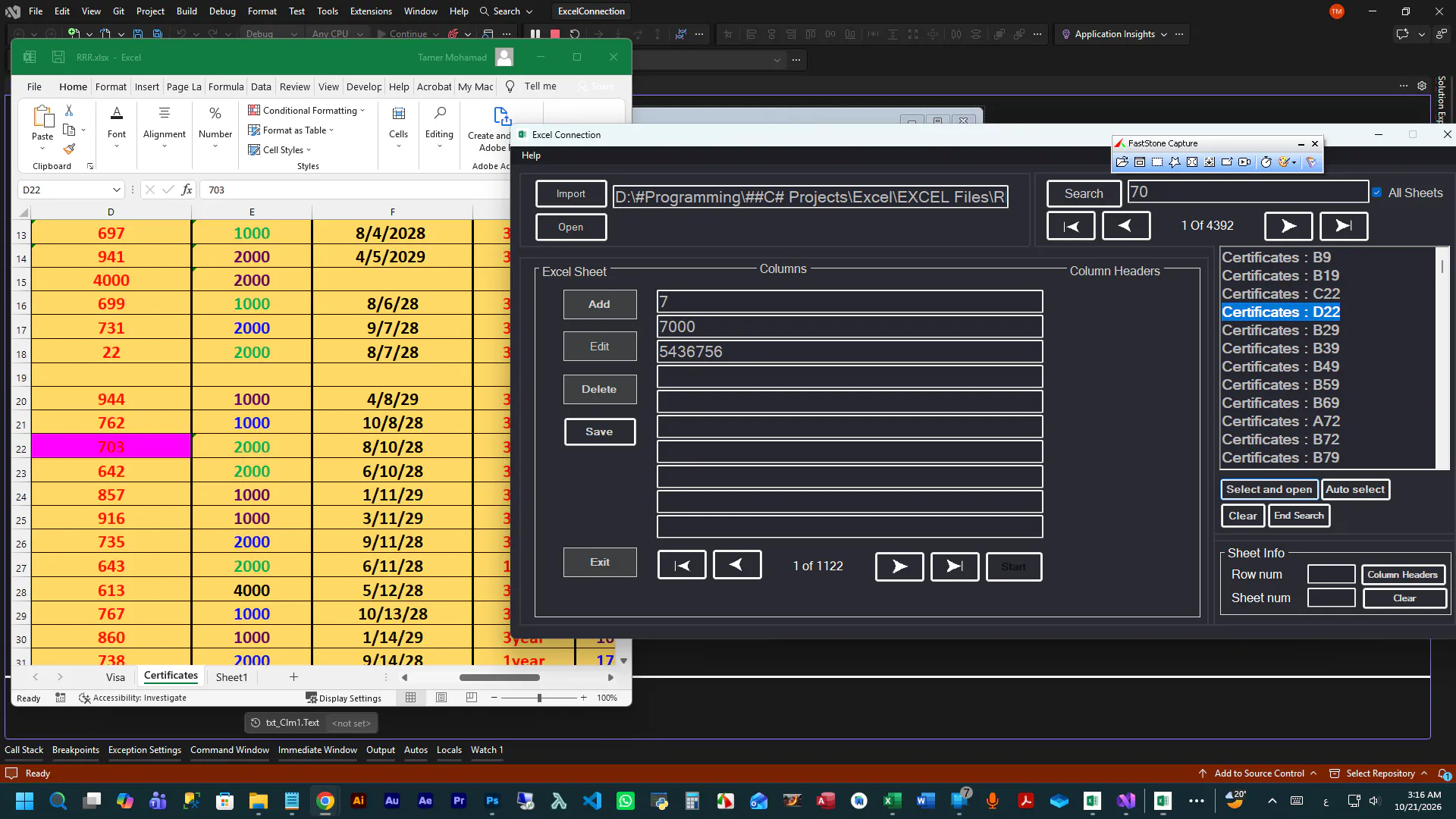Open Conditional Formatting dropdown
The image size is (1456, 819).
pyautogui.click(x=306, y=111)
